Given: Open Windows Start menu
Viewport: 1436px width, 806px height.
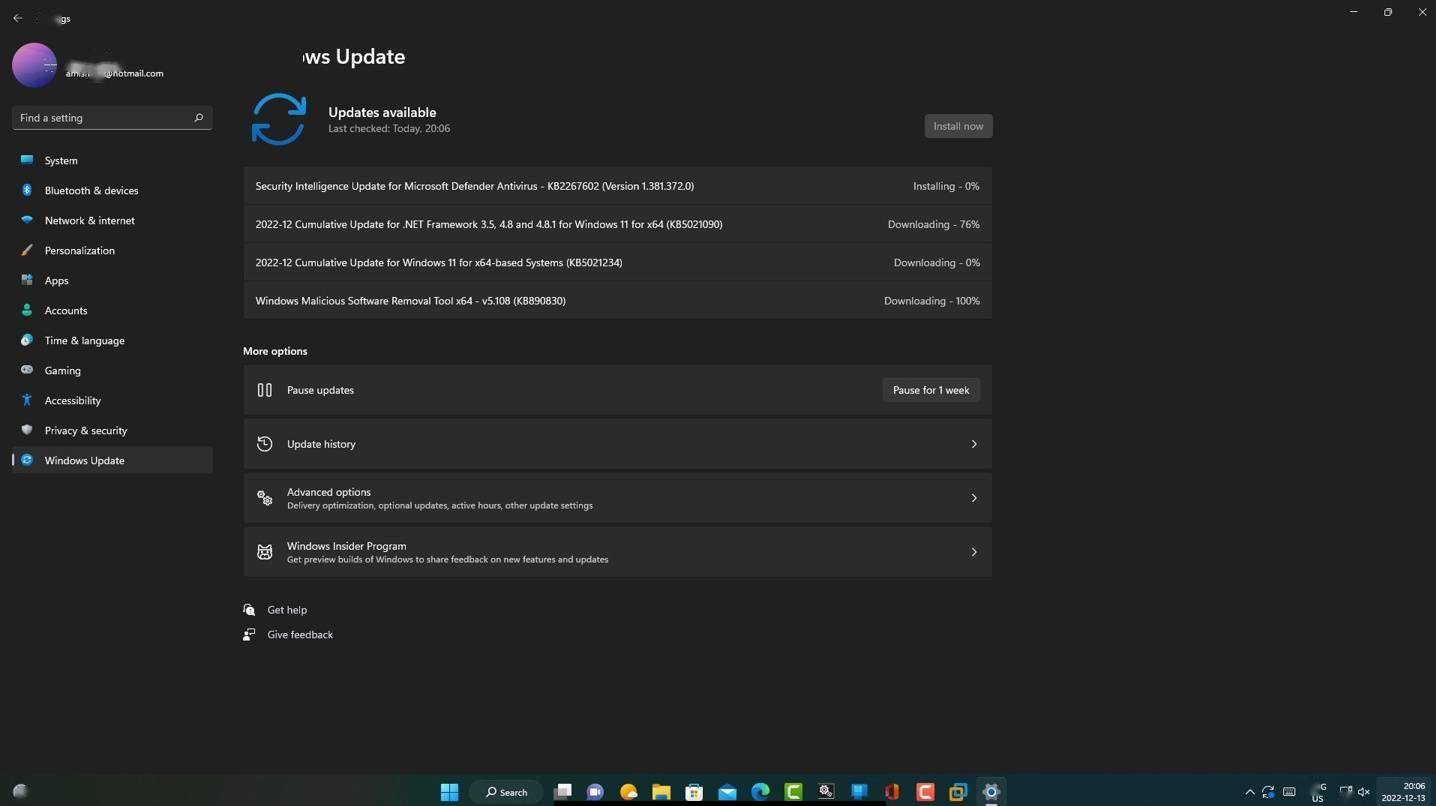Looking at the screenshot, I should [x=449, y=792].
